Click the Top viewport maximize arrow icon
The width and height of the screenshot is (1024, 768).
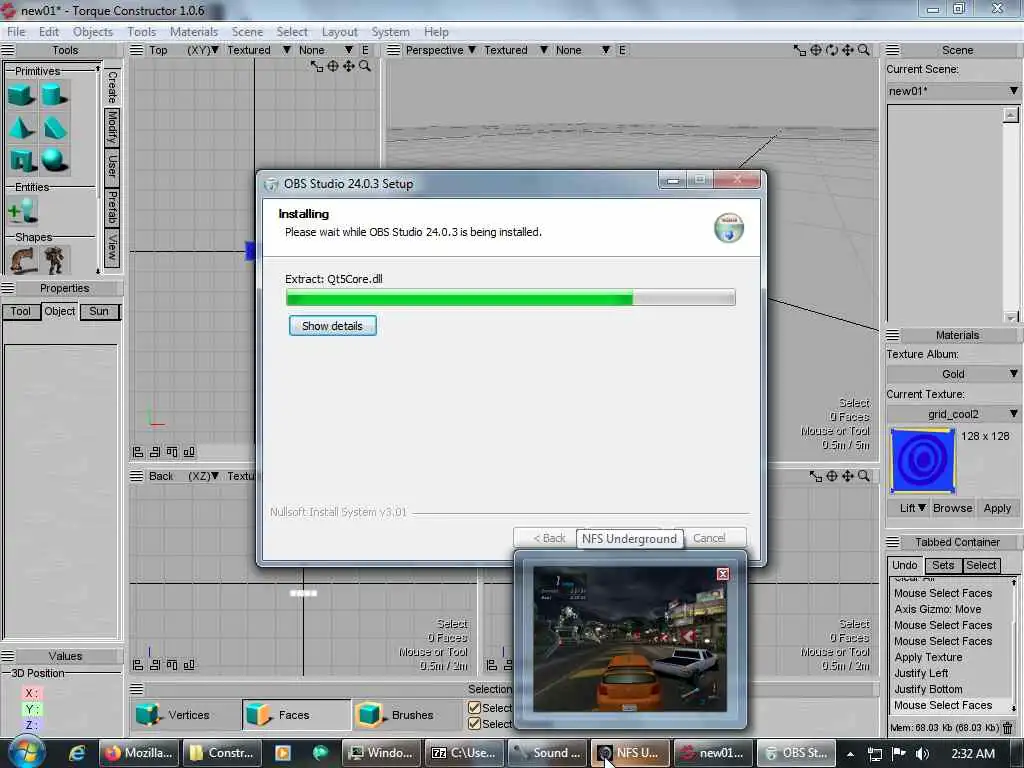click(317, 66)
